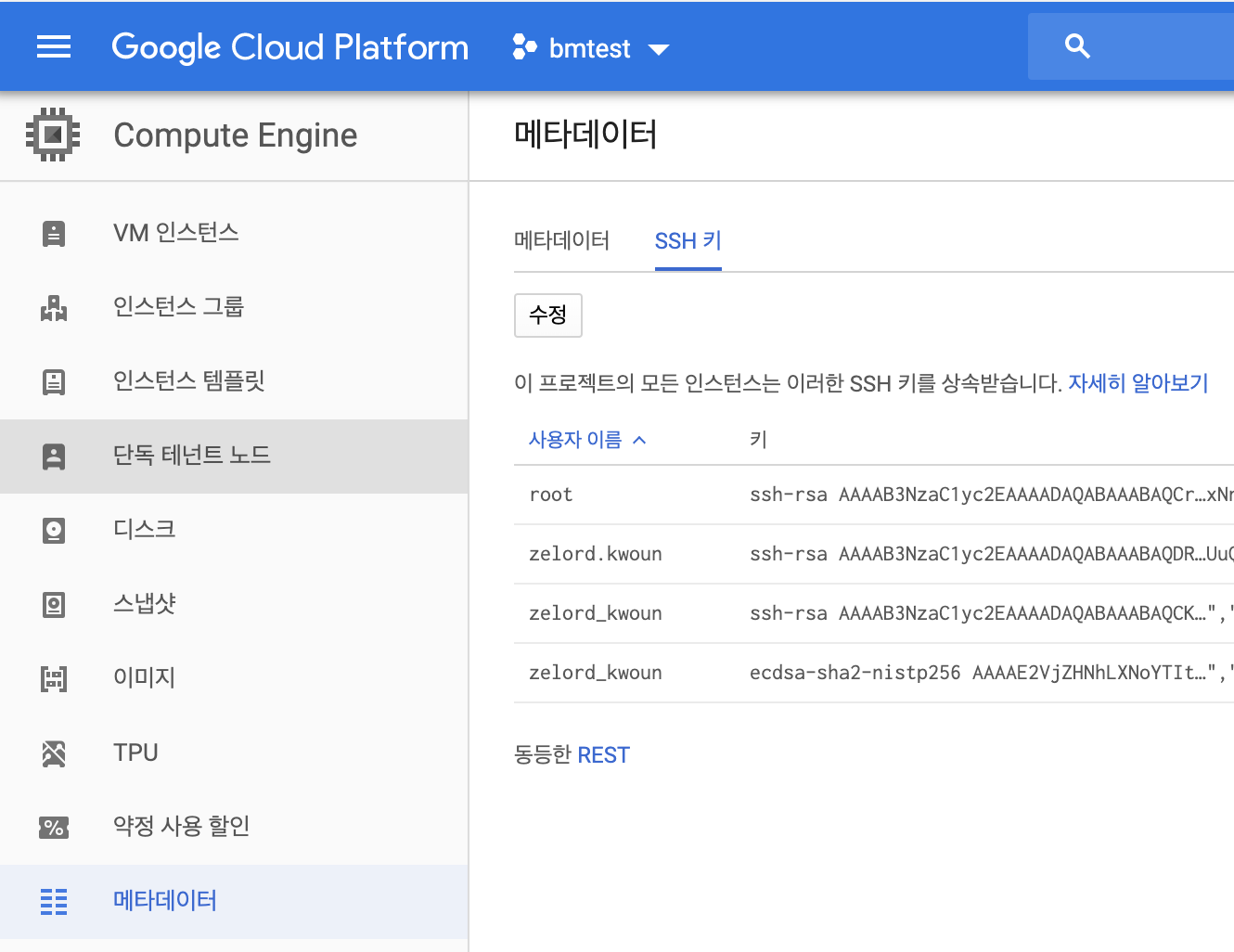Viewport: 1234px width, 952px height.
Task: Click the zelord_kwoun username beside ecdsa key
Action: (596, 673)
